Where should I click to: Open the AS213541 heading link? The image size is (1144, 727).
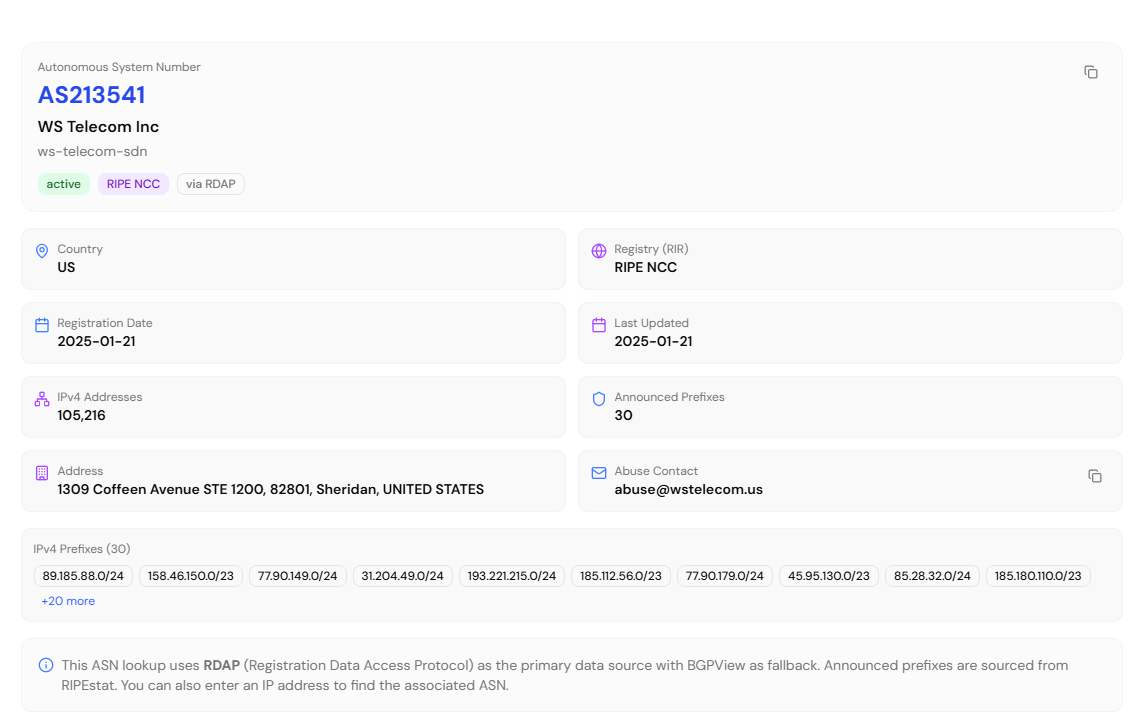91,95
